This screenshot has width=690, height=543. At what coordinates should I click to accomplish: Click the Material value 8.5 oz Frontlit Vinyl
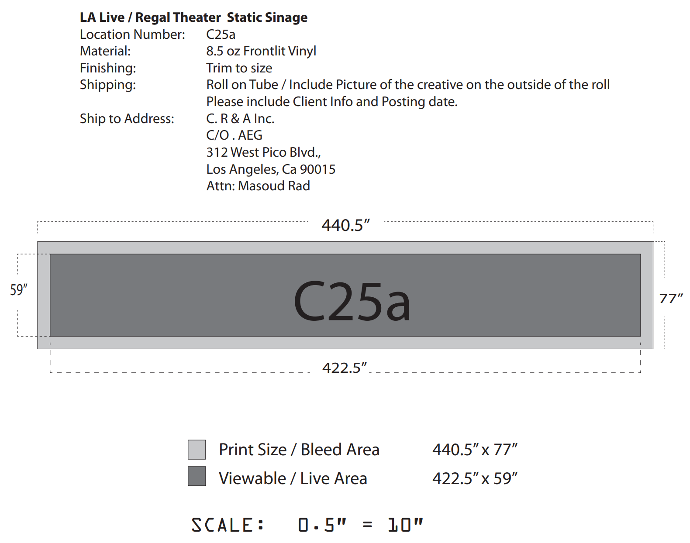pos(261,51)
